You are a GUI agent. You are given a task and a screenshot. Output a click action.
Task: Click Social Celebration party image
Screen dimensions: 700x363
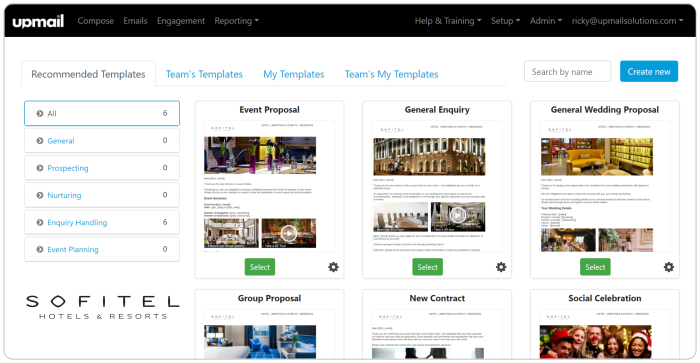[596, 342]
